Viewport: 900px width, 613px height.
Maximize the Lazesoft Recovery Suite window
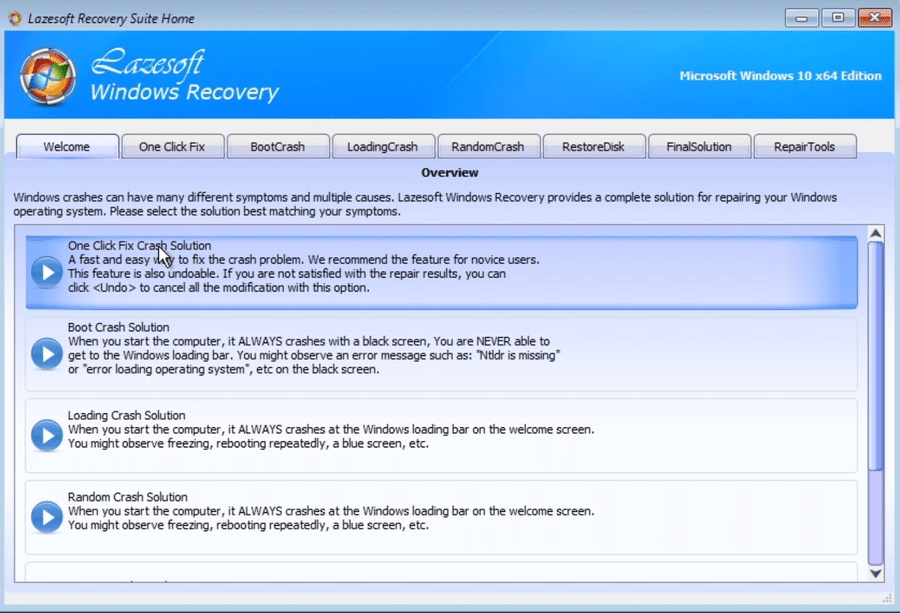(837, 18)
